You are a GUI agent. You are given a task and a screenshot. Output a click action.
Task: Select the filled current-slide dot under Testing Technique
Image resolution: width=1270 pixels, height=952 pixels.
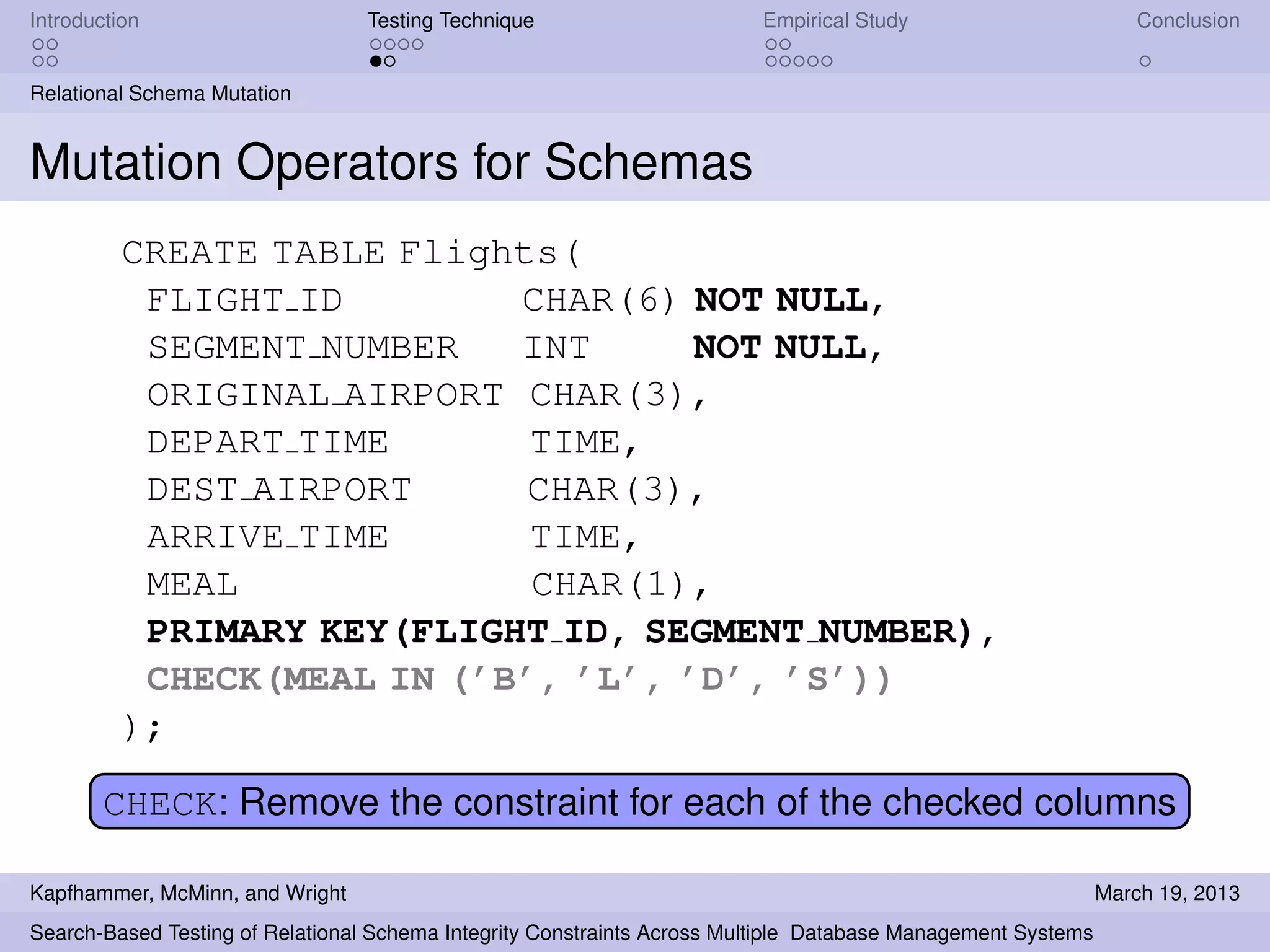point(376,61)
